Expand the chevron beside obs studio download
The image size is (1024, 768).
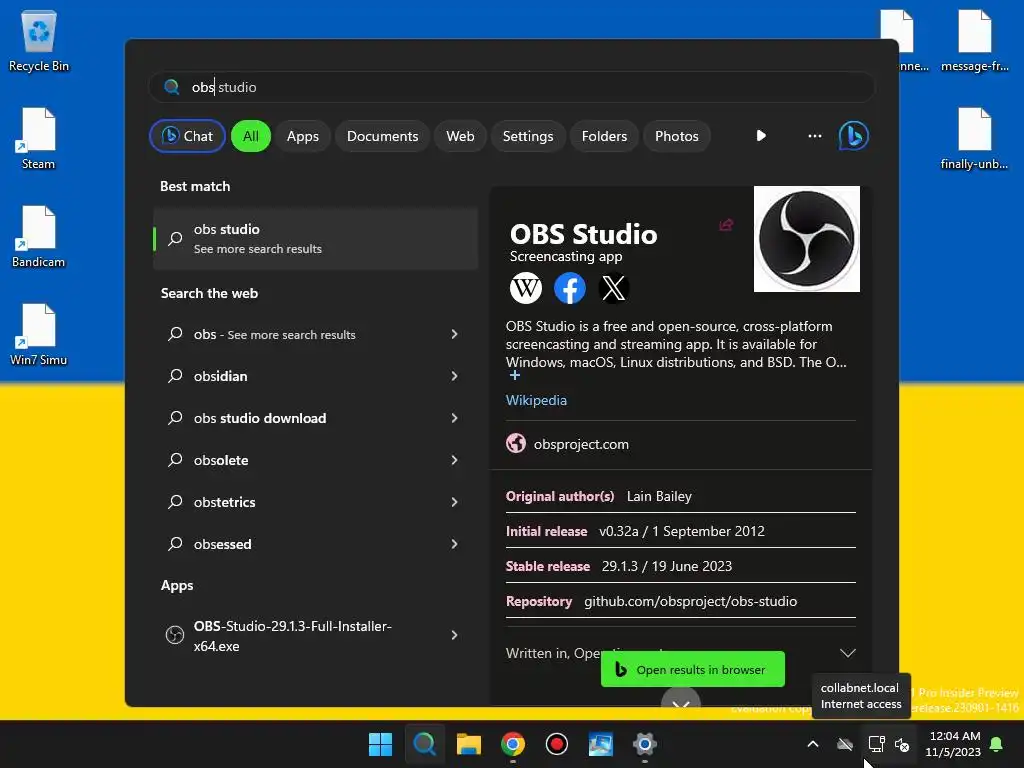(455, 418)
